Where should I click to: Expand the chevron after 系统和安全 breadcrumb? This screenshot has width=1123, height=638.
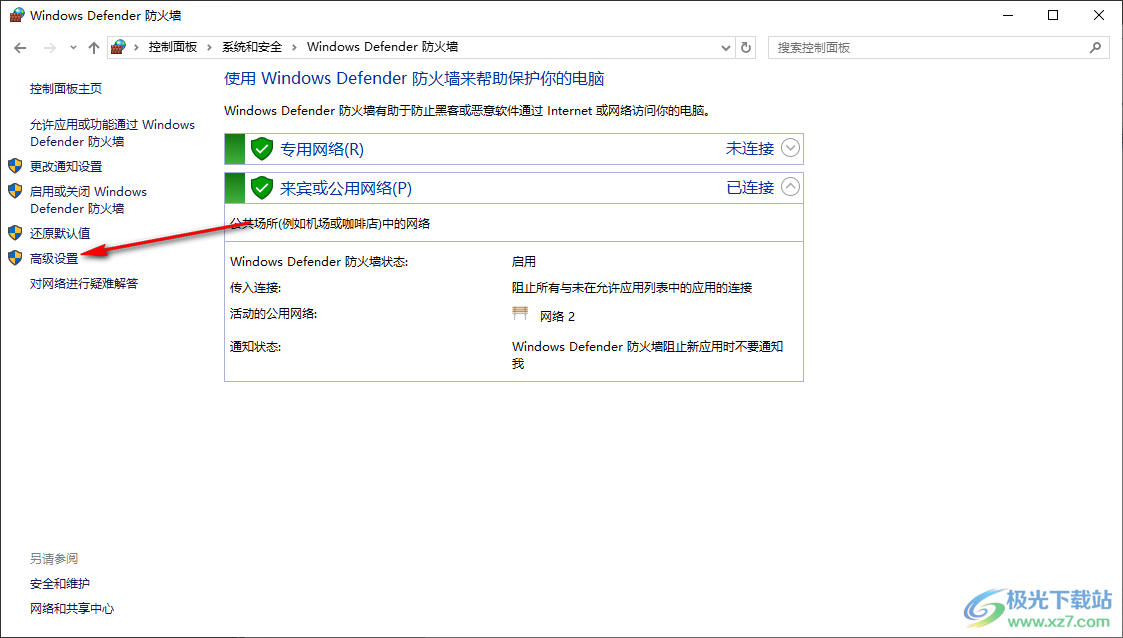[294, 47]
